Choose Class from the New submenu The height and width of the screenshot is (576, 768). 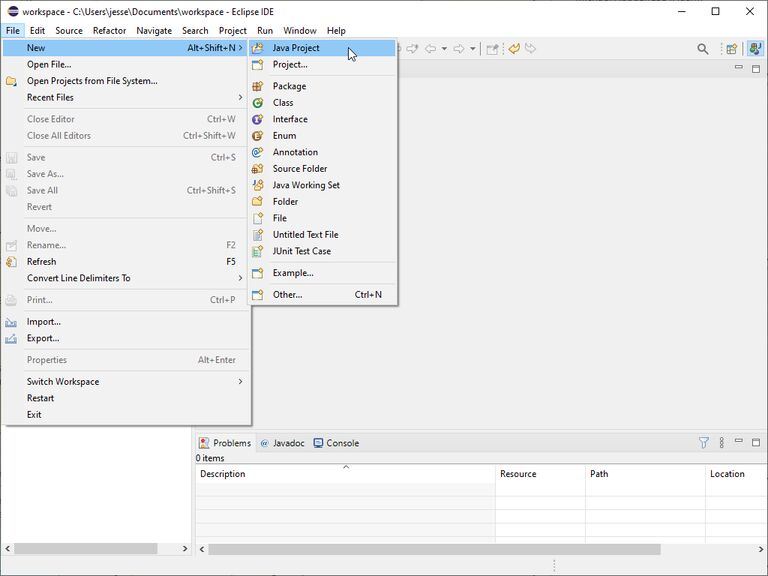[x=283, y=103]
